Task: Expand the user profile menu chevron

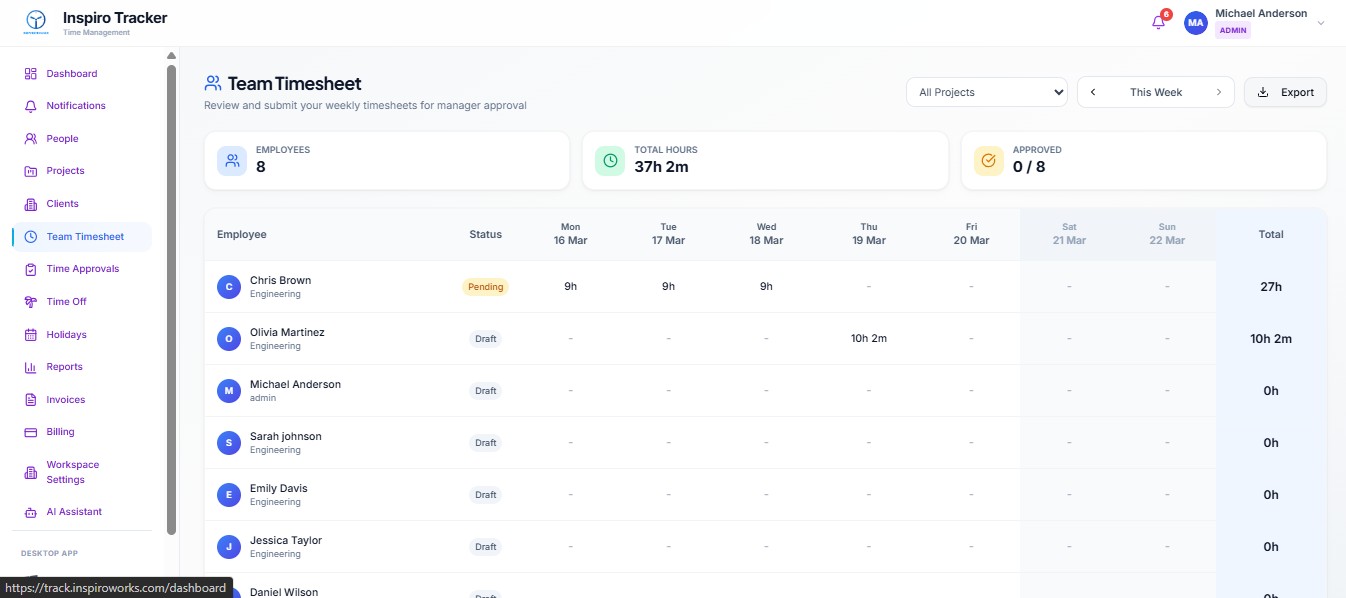Action: point(1320,23)
